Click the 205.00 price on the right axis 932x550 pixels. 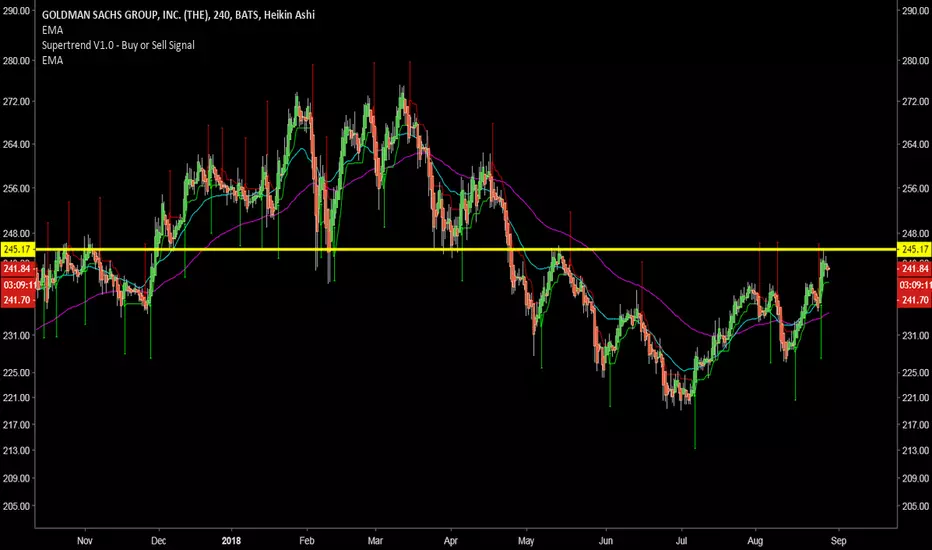click(915, 507)
